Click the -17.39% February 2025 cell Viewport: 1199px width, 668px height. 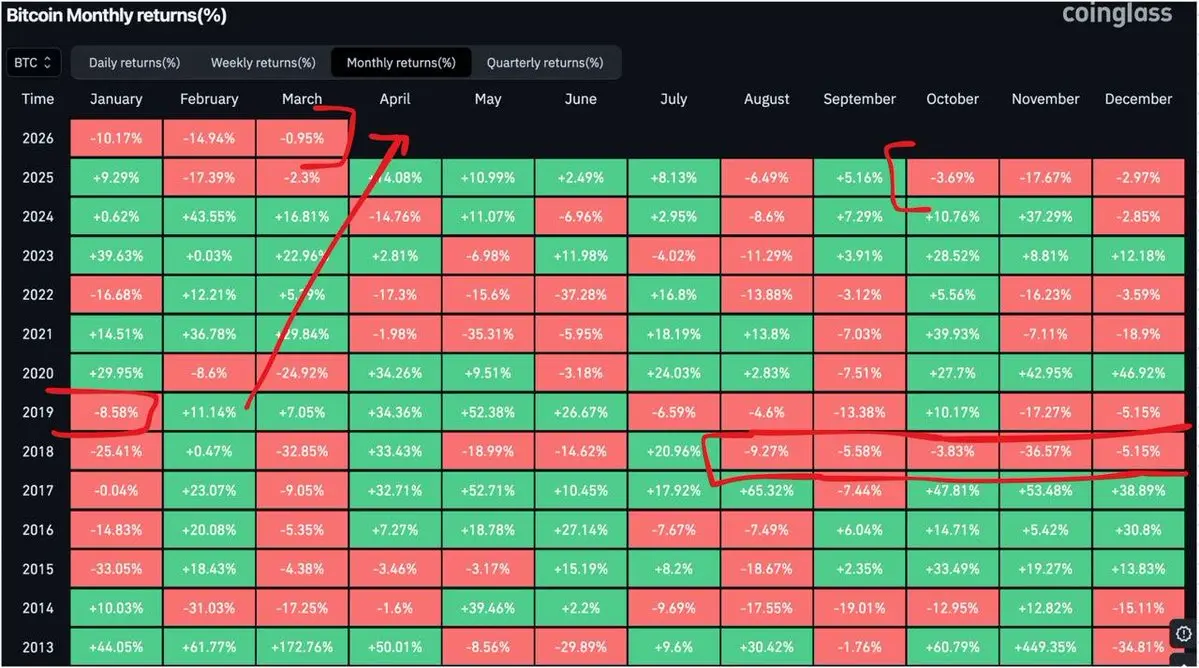[x=209, y=177]
